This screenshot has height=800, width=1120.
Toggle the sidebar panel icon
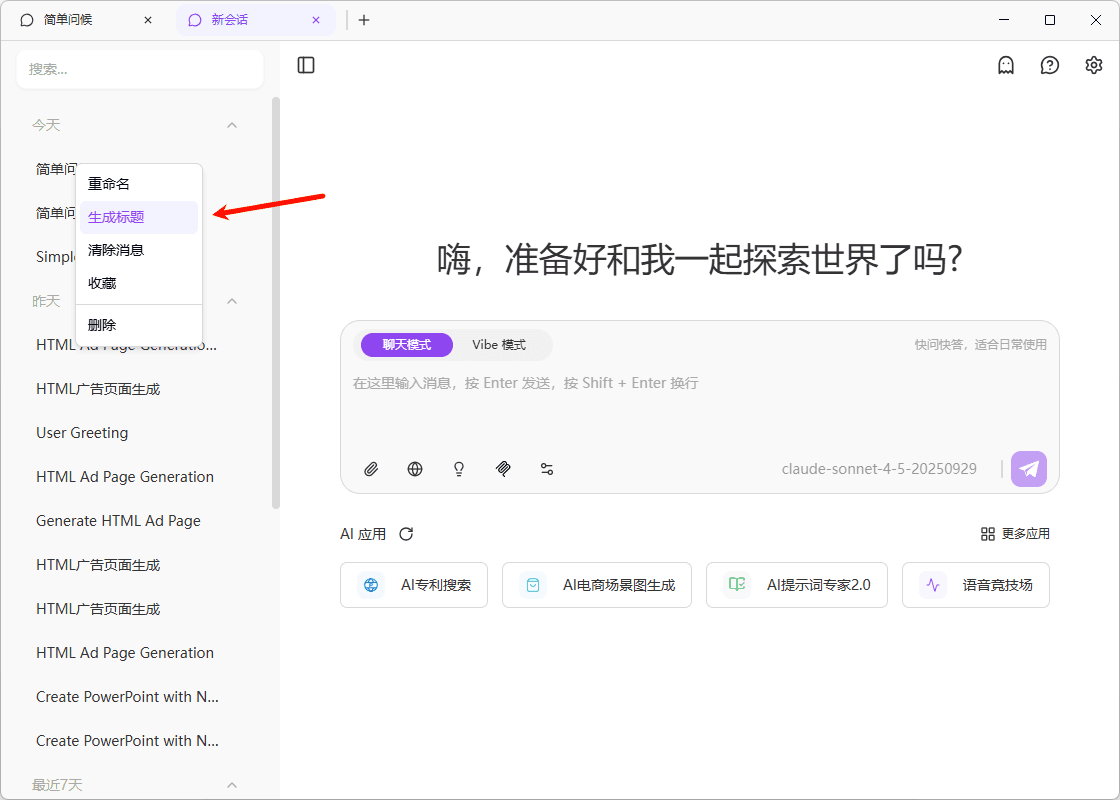point(306,65)
